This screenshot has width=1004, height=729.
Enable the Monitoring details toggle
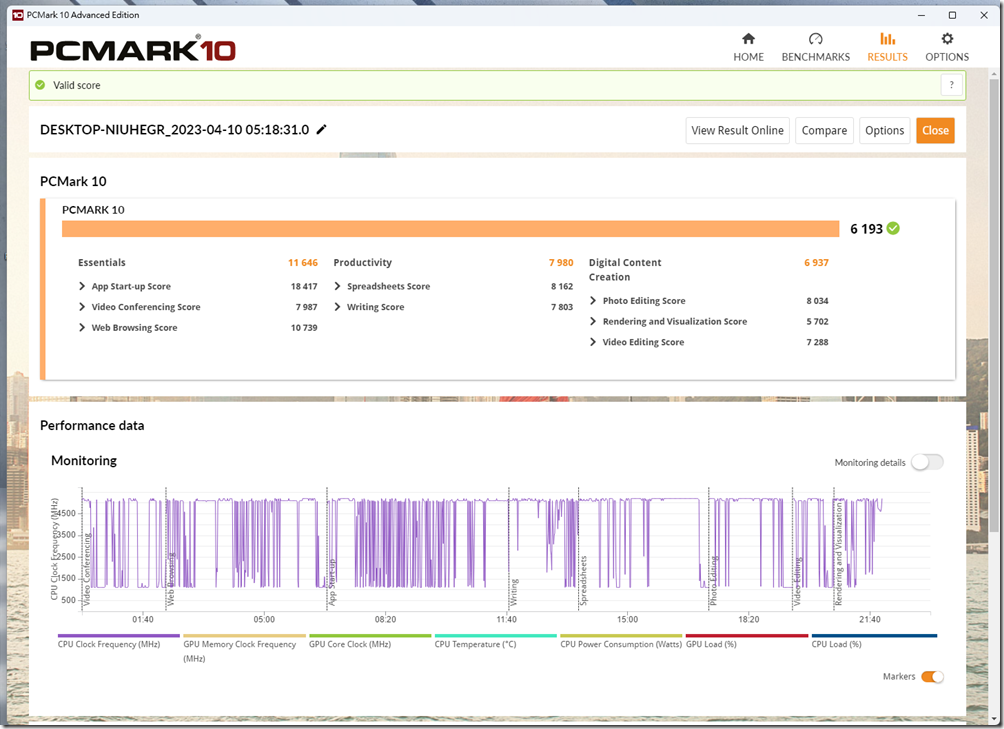926,462
